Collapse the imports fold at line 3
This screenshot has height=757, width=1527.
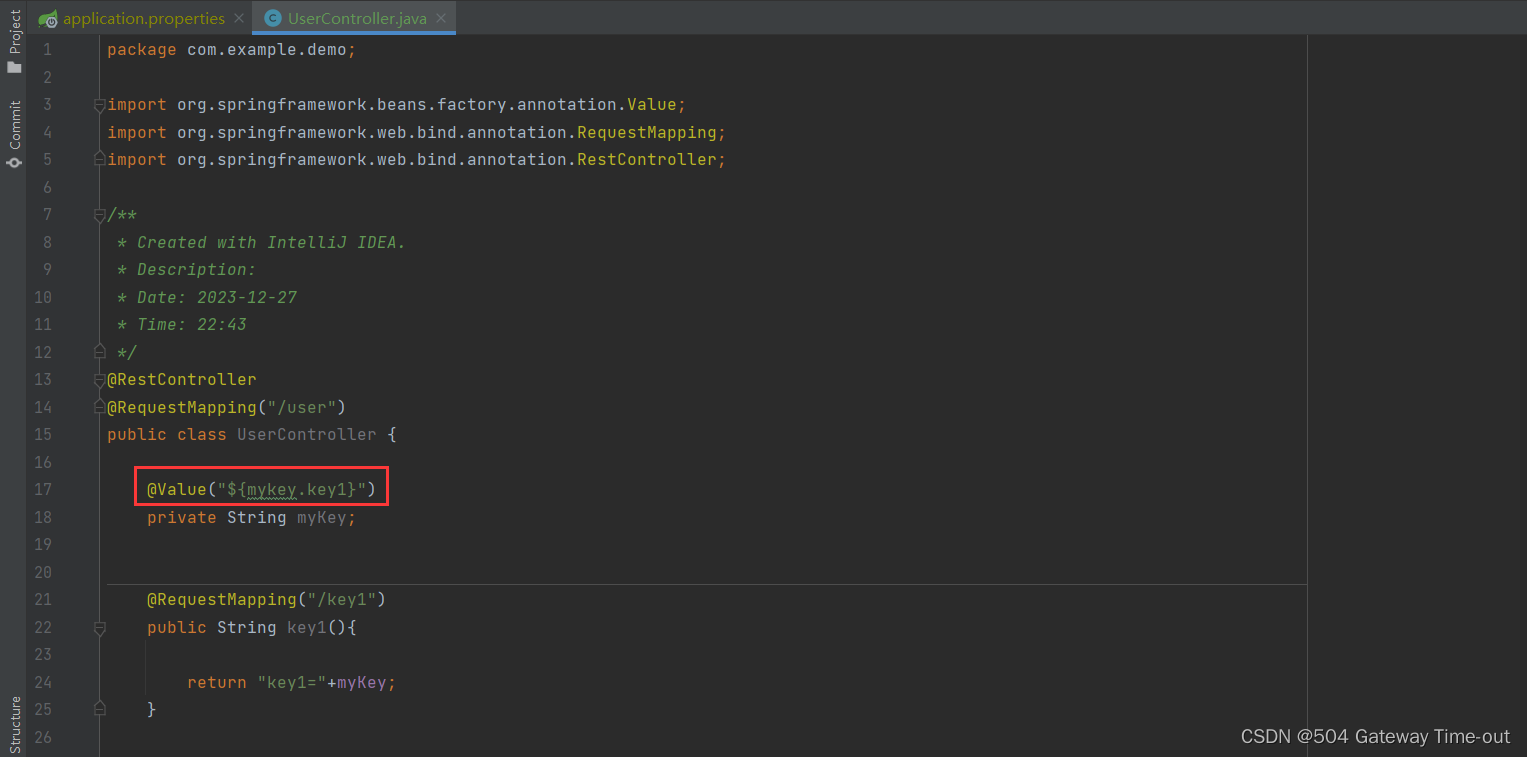99,104
